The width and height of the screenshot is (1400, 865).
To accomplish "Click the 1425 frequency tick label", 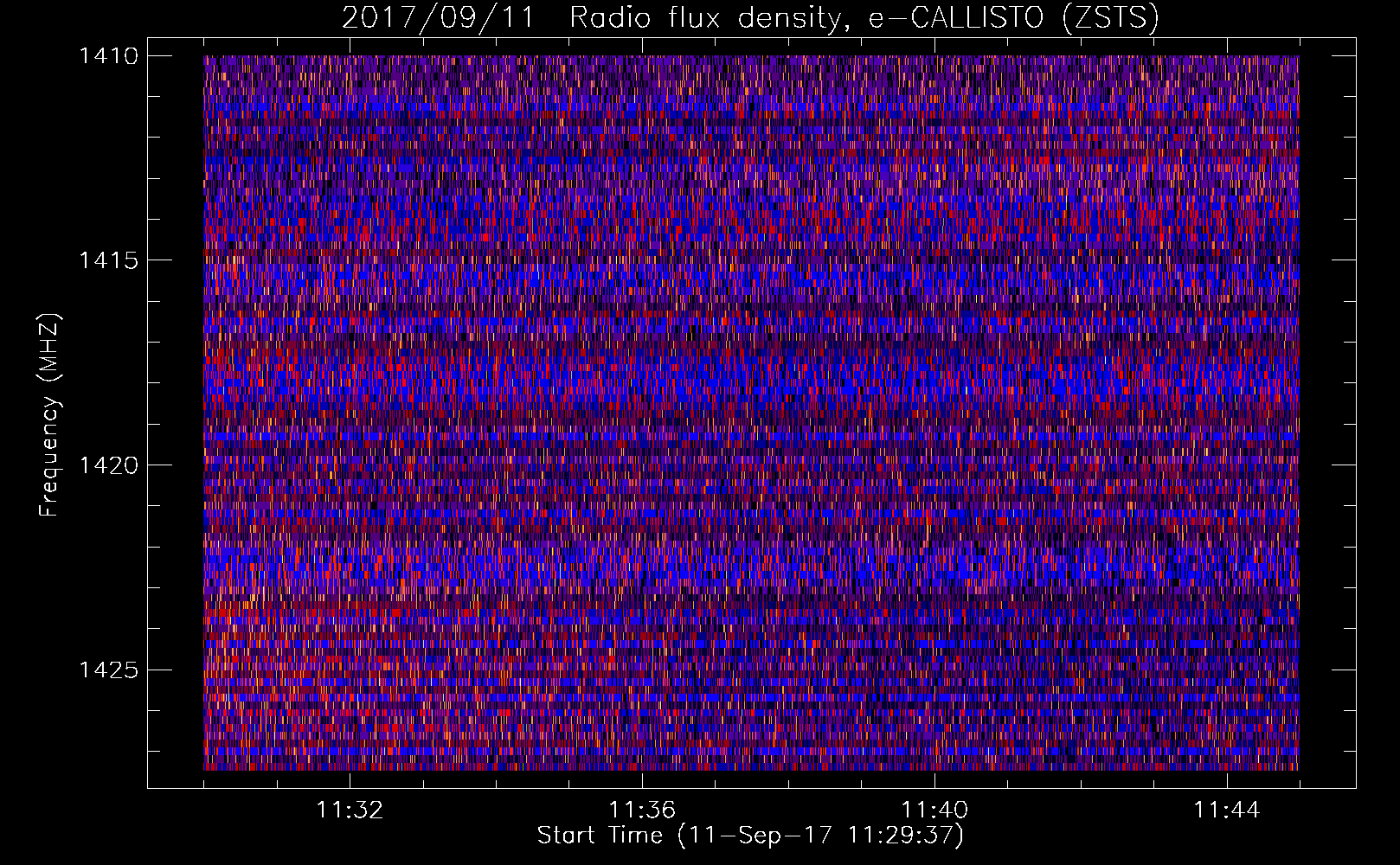I will pyautogui.click(x=108, y=670).
